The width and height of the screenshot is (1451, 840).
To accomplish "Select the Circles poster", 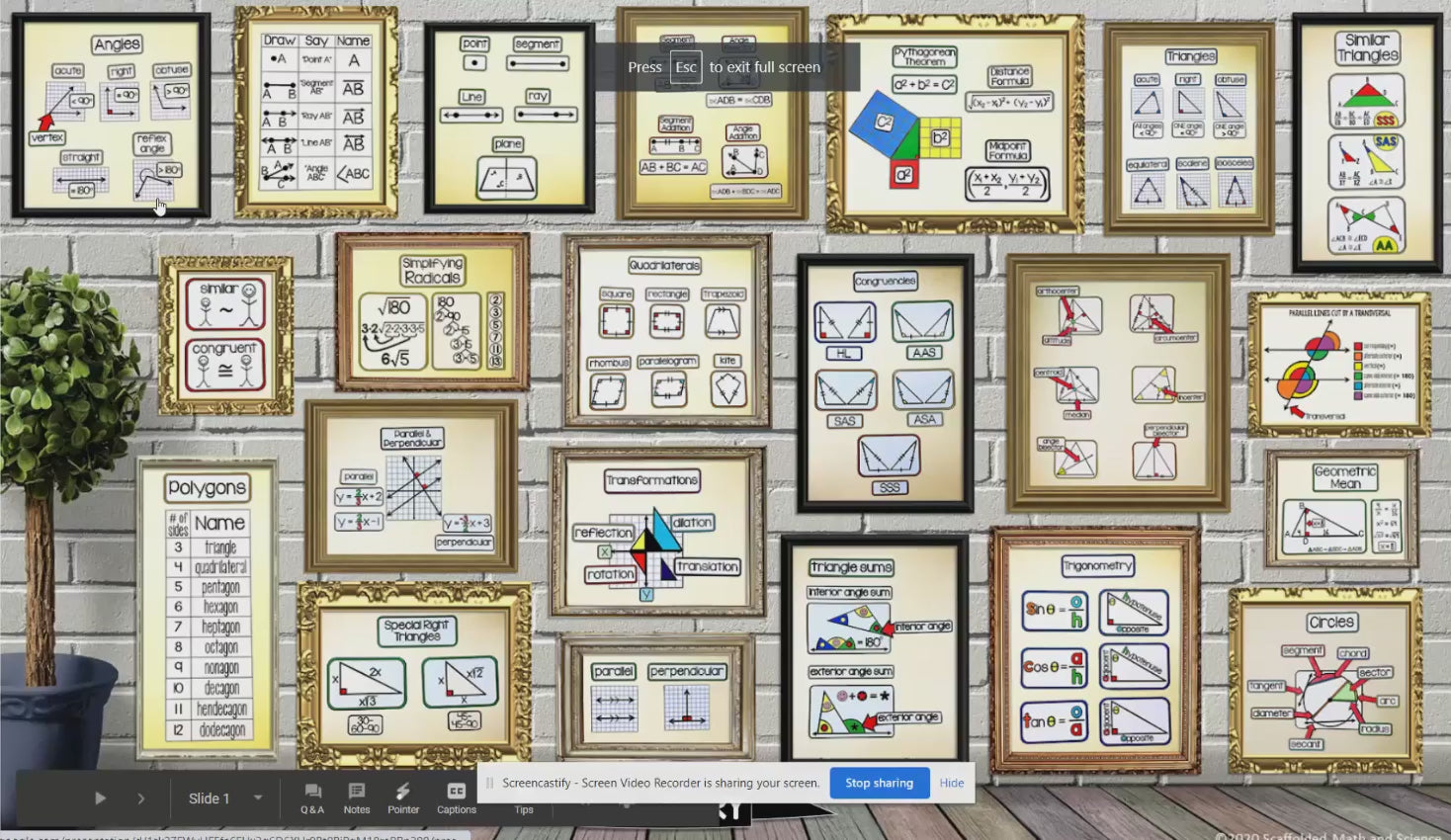I will click(1326, 680).
